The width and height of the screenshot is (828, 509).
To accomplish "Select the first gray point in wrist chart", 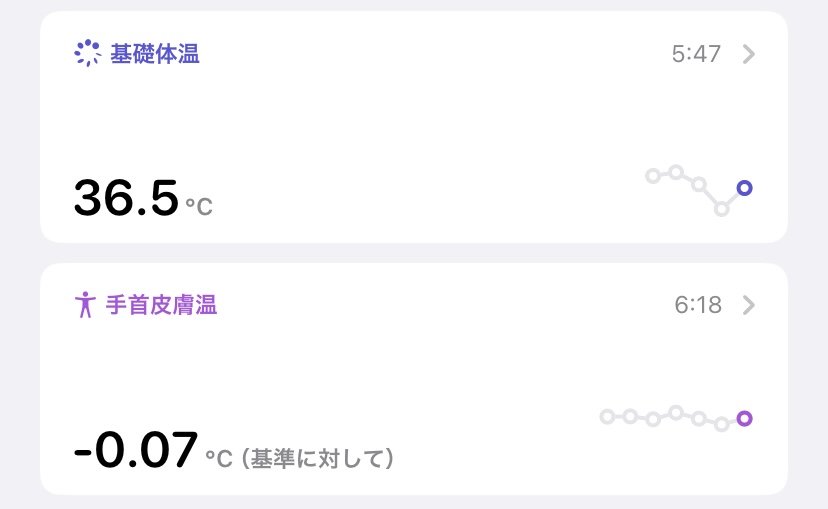I will [x=607, y=417].
